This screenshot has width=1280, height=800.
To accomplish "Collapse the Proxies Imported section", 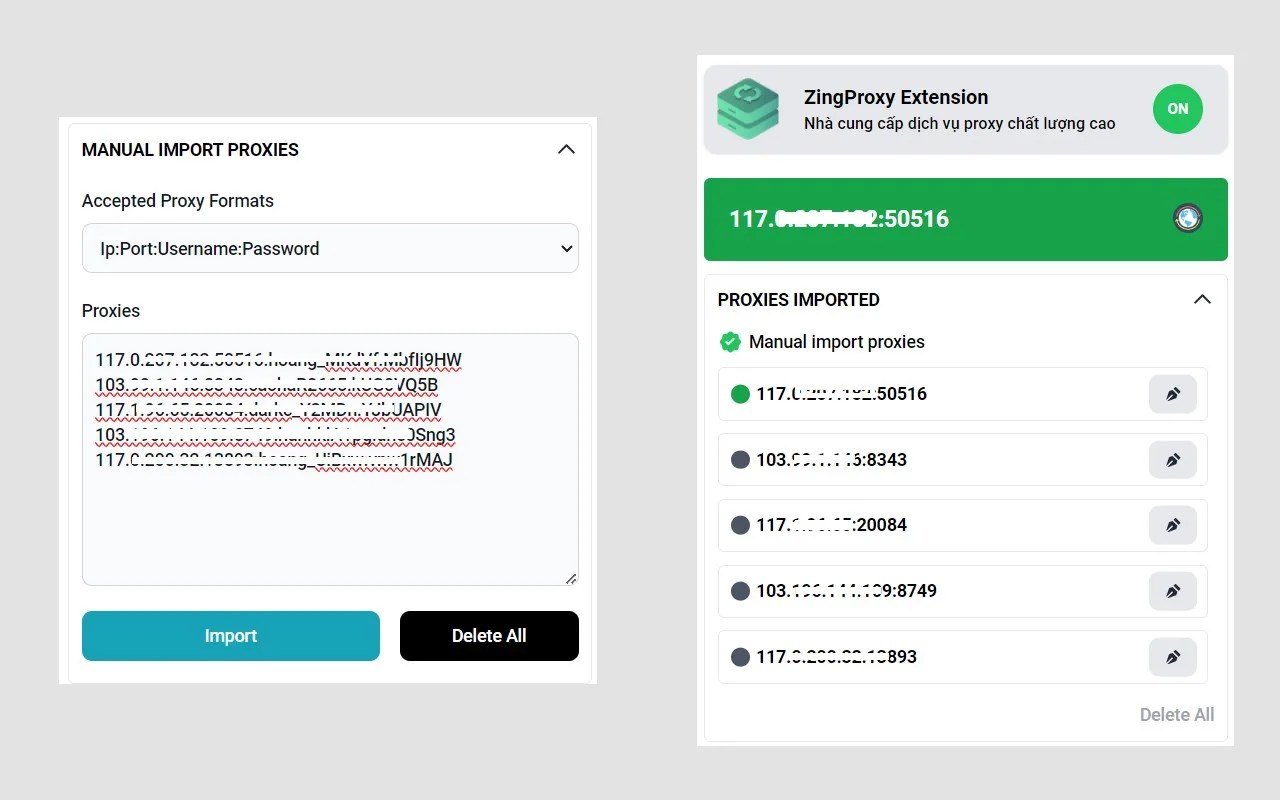I will point(1202,300).
